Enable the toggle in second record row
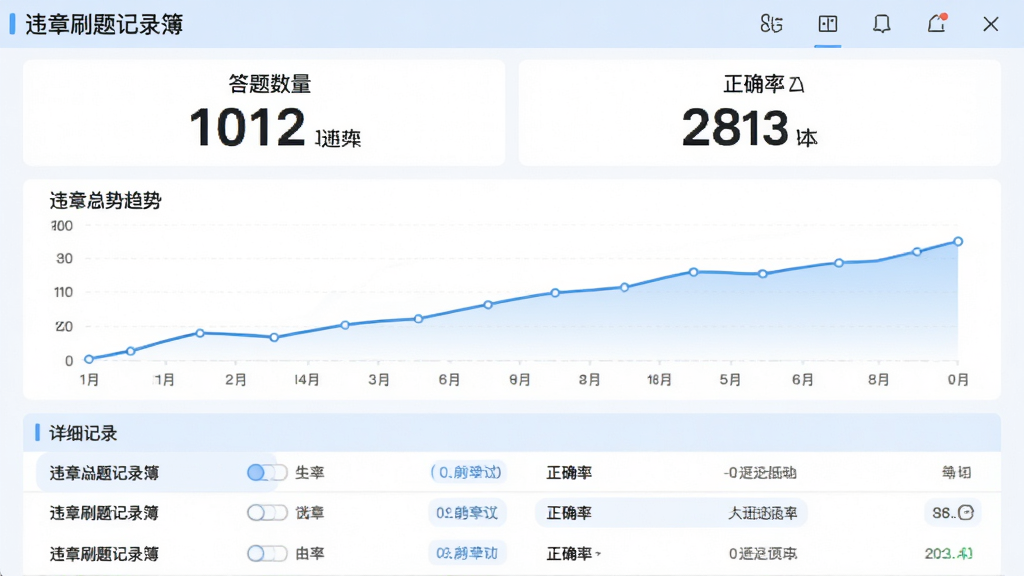Viewport: 1024px width, 576px height. (x=267, y=513)
